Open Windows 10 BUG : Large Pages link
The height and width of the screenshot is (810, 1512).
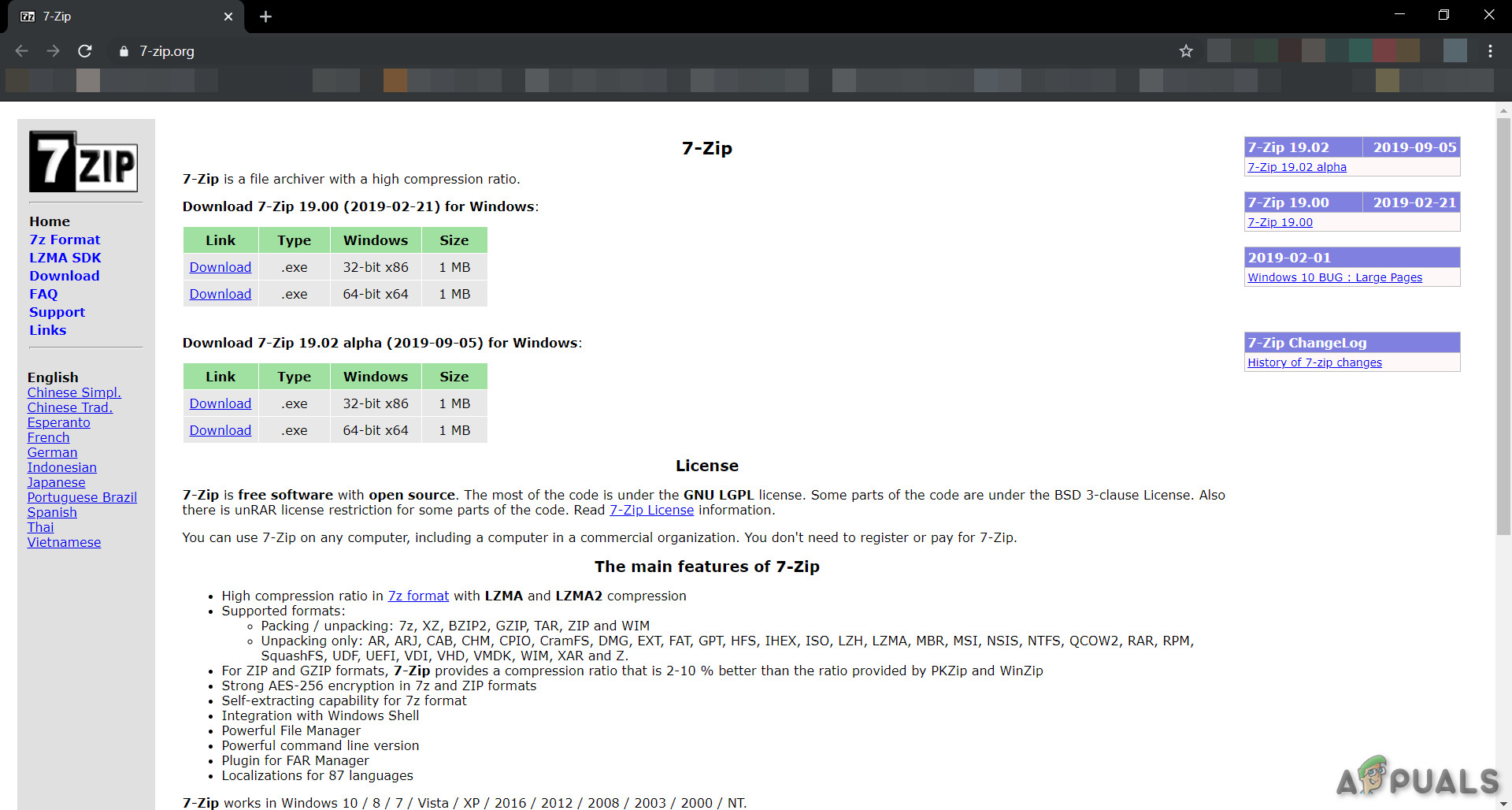(1335, 277)
